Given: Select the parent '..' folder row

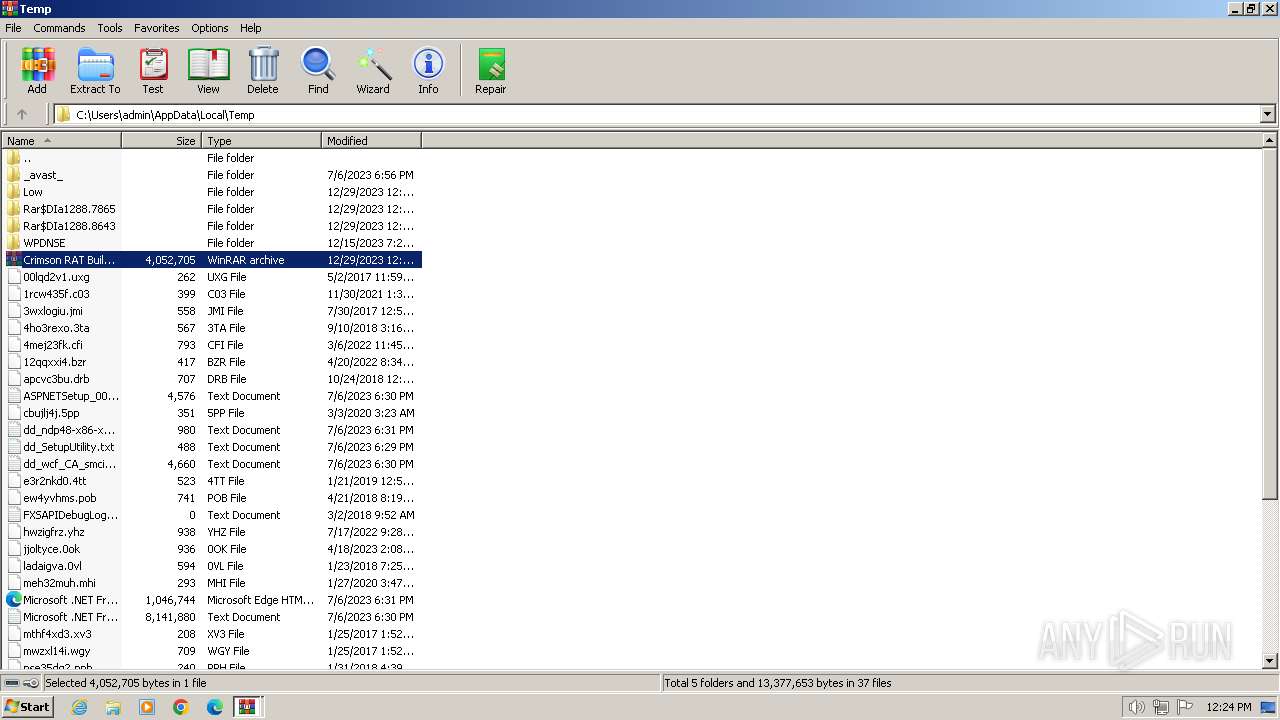Looking at the screenshot, I should pos(212,158).
